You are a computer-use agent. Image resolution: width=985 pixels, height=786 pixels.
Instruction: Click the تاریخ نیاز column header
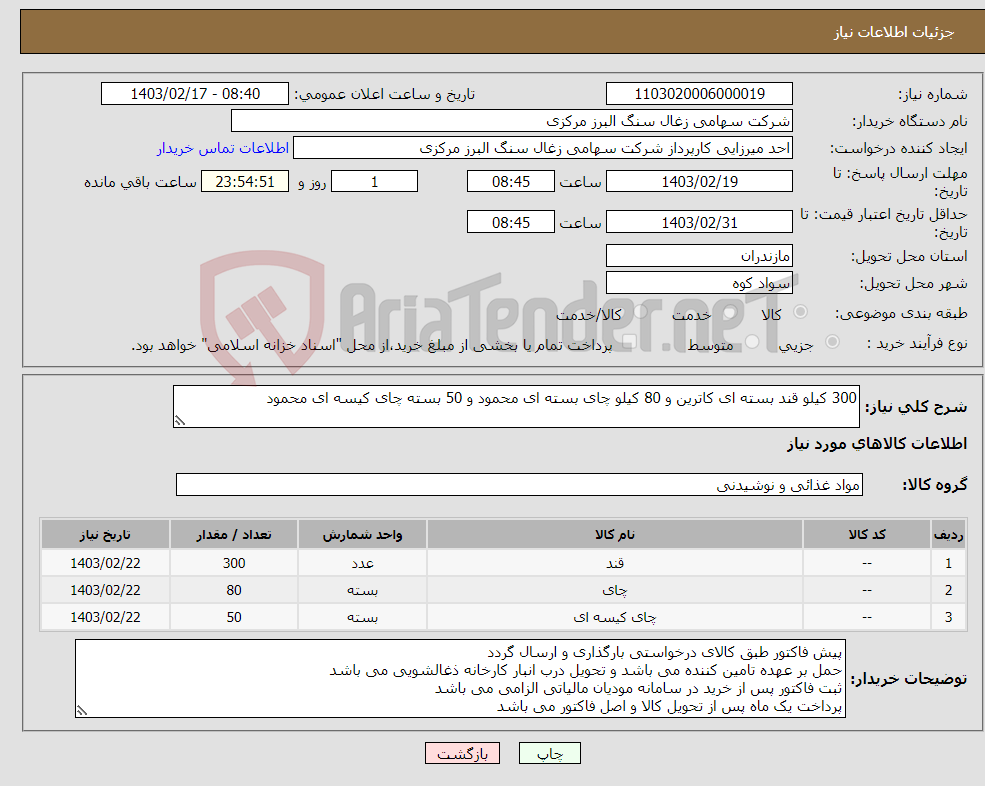[105, 535]
